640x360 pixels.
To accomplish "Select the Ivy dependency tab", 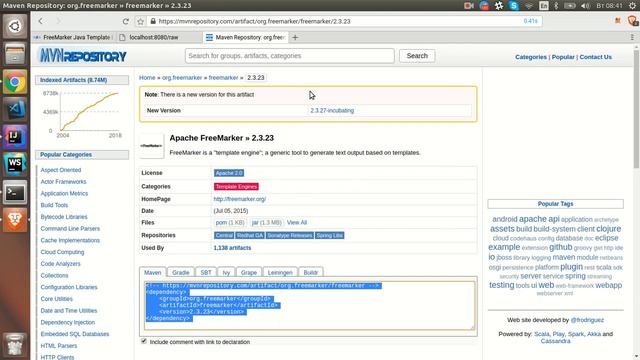I will [x=226, y=272].
